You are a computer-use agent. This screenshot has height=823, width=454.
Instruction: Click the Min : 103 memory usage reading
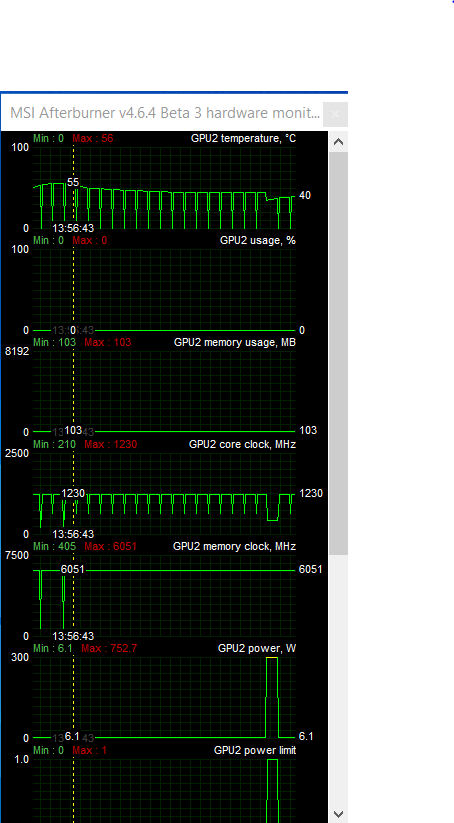click(x=55, y=343)
